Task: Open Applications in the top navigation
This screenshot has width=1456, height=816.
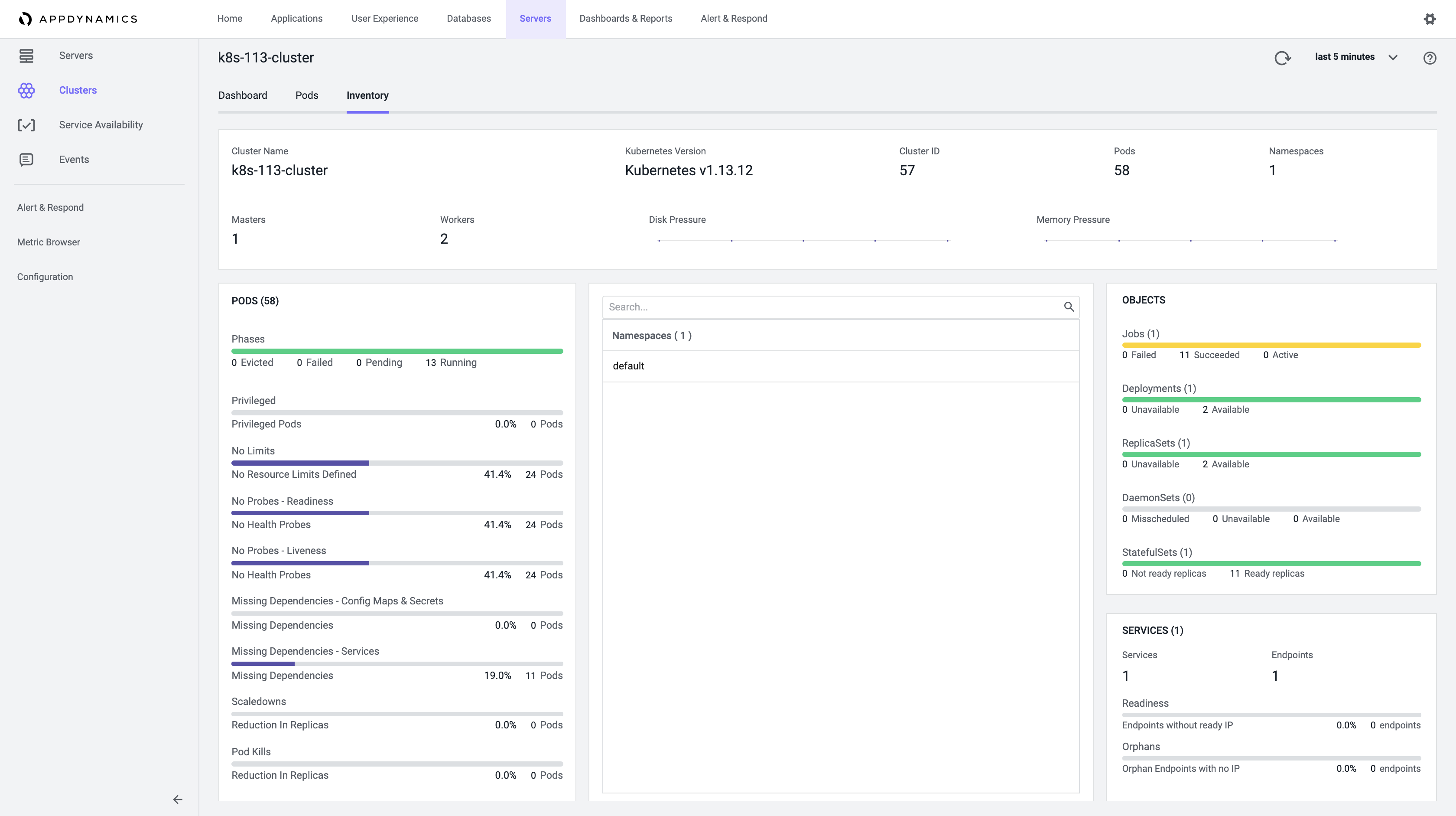Action: click(296, 19)
